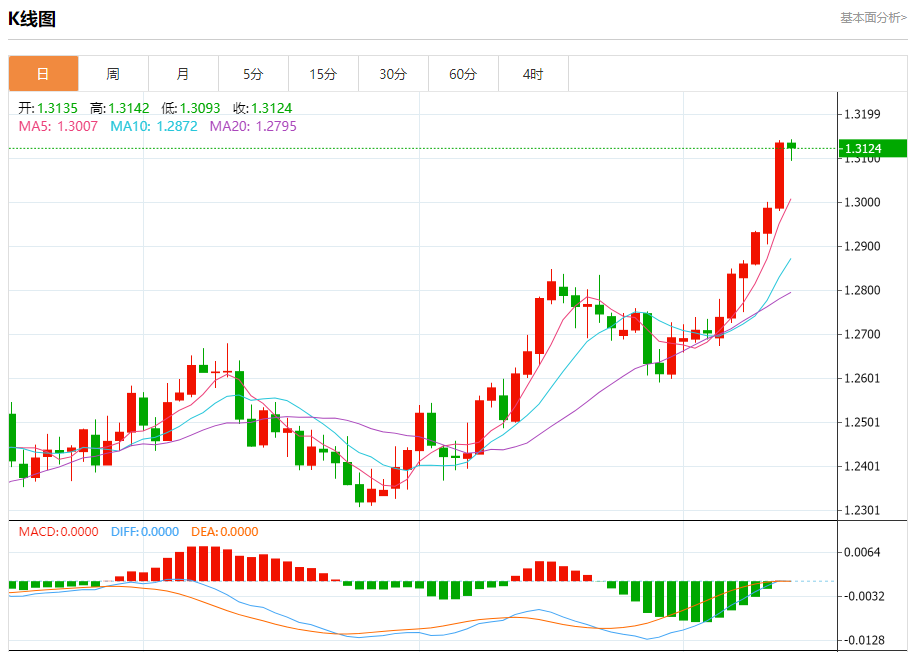Select the 日 daily chart tab

point(43,74)
